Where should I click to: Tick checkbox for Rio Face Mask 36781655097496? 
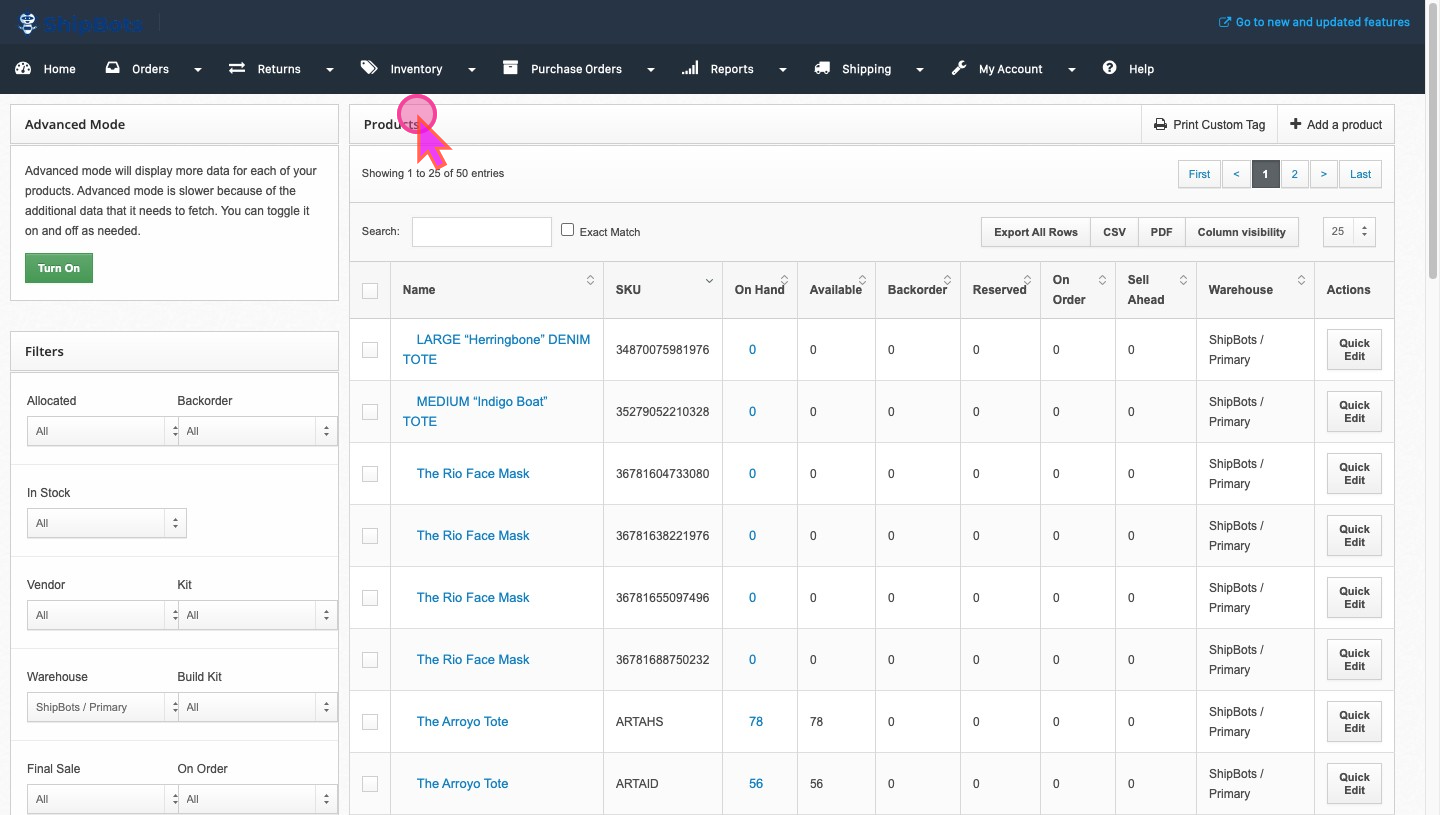pyautogui.click(x=370, y=598)
